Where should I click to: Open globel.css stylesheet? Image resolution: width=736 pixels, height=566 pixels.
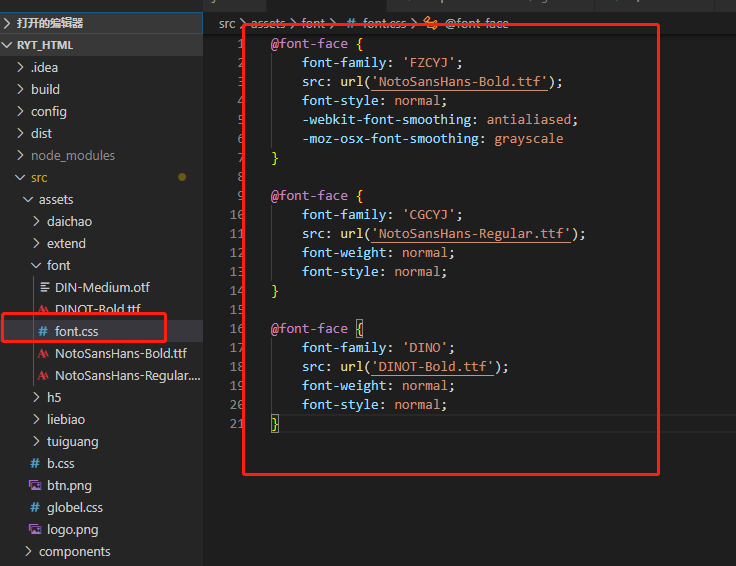75,507
